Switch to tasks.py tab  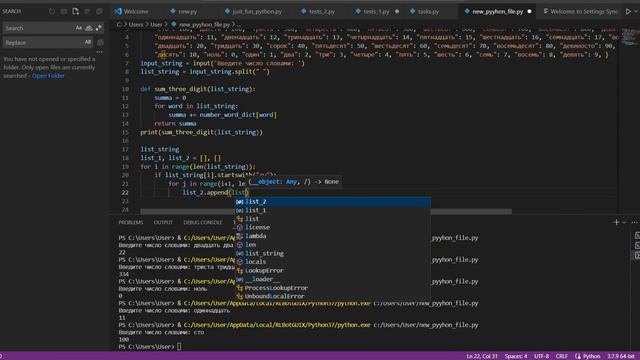[x=428, y=11]
